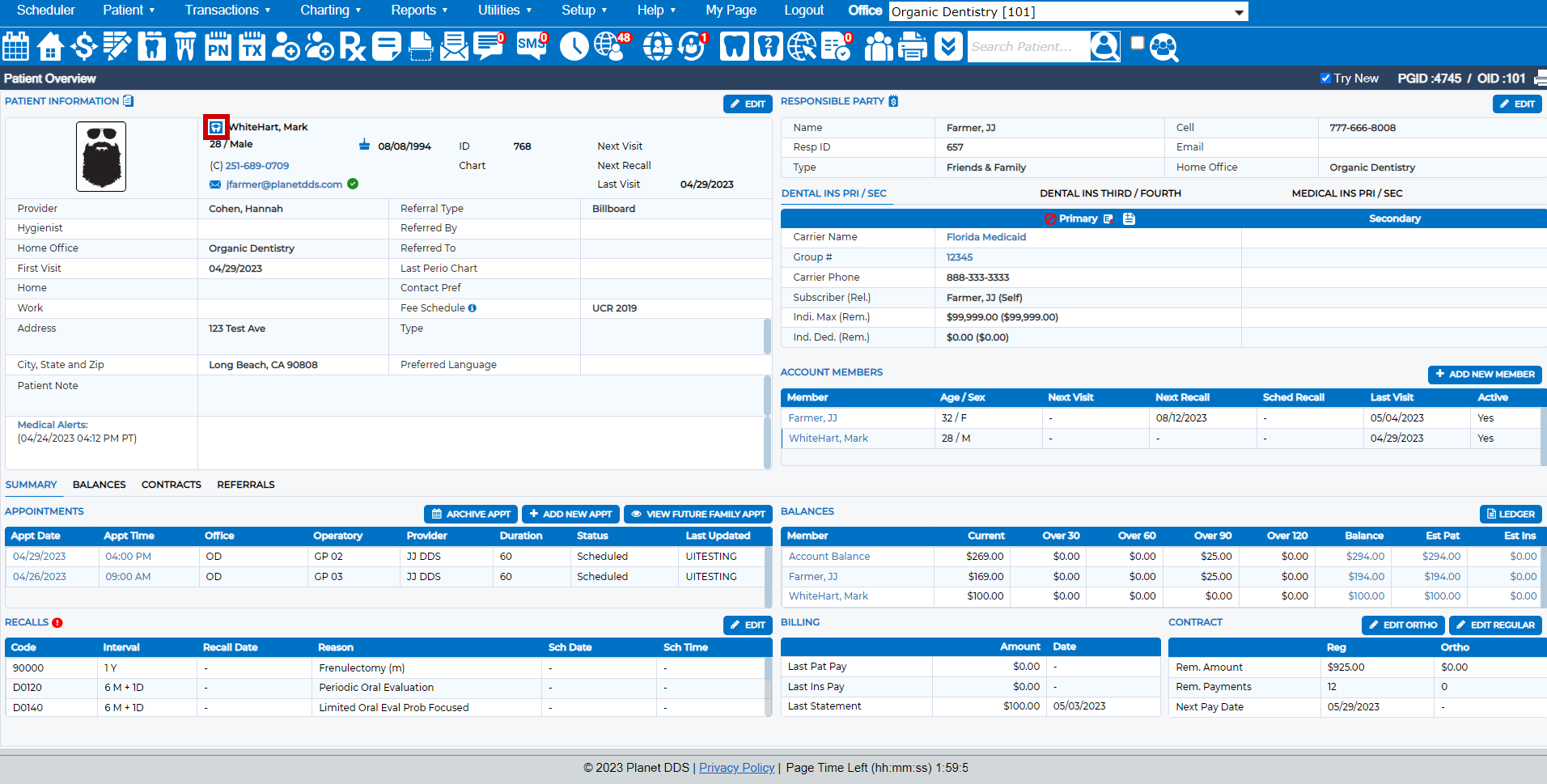Open the Rx prescription icon
The image size is (1547, 784).
point(352,47)
